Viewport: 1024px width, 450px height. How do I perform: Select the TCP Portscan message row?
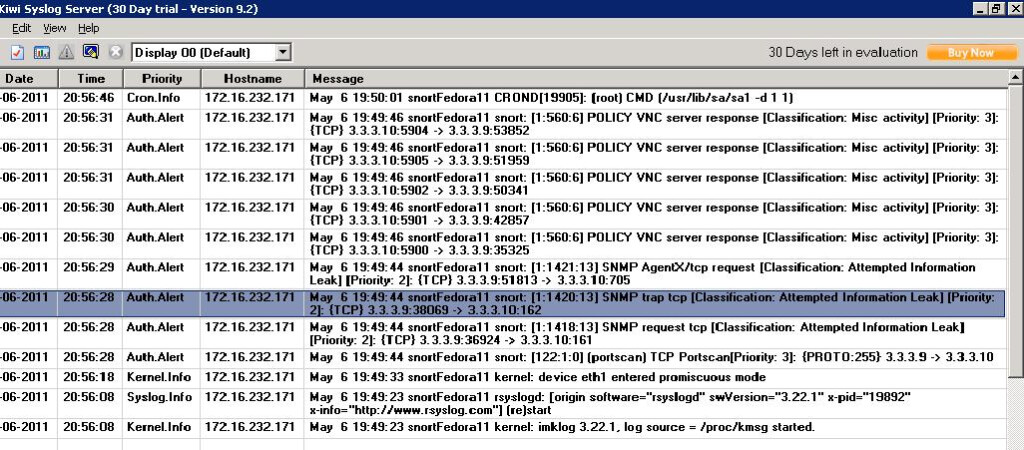[656, 358]
